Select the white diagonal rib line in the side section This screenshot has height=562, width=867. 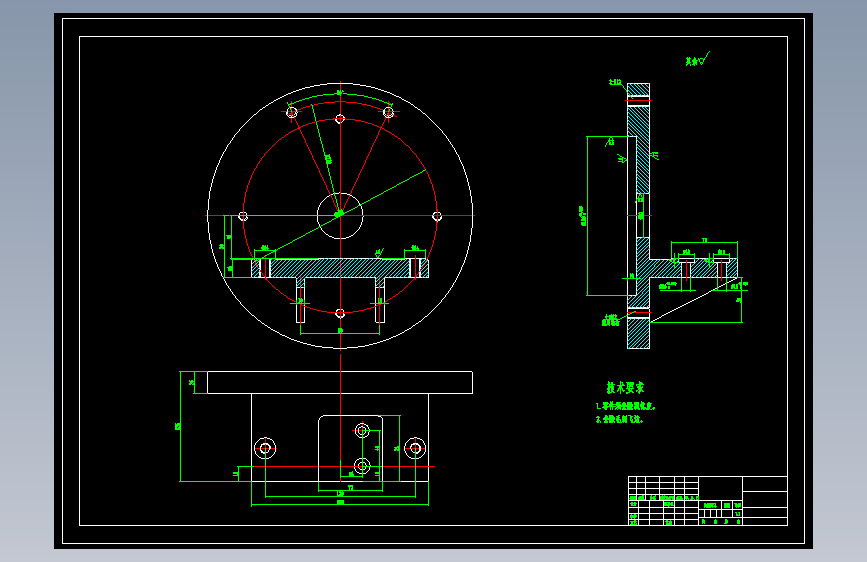point(694,299)
